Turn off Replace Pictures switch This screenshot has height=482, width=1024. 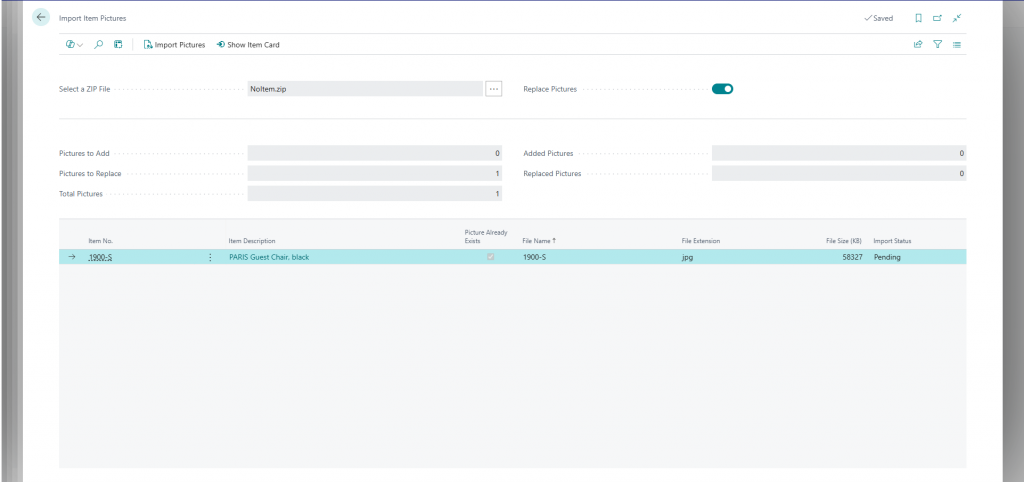click(x=722, y=89)
